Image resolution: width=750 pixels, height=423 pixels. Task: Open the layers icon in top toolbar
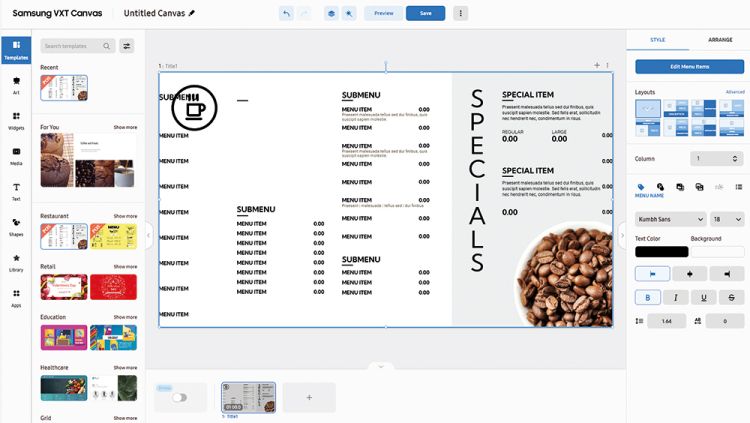(x=330, y=14)
